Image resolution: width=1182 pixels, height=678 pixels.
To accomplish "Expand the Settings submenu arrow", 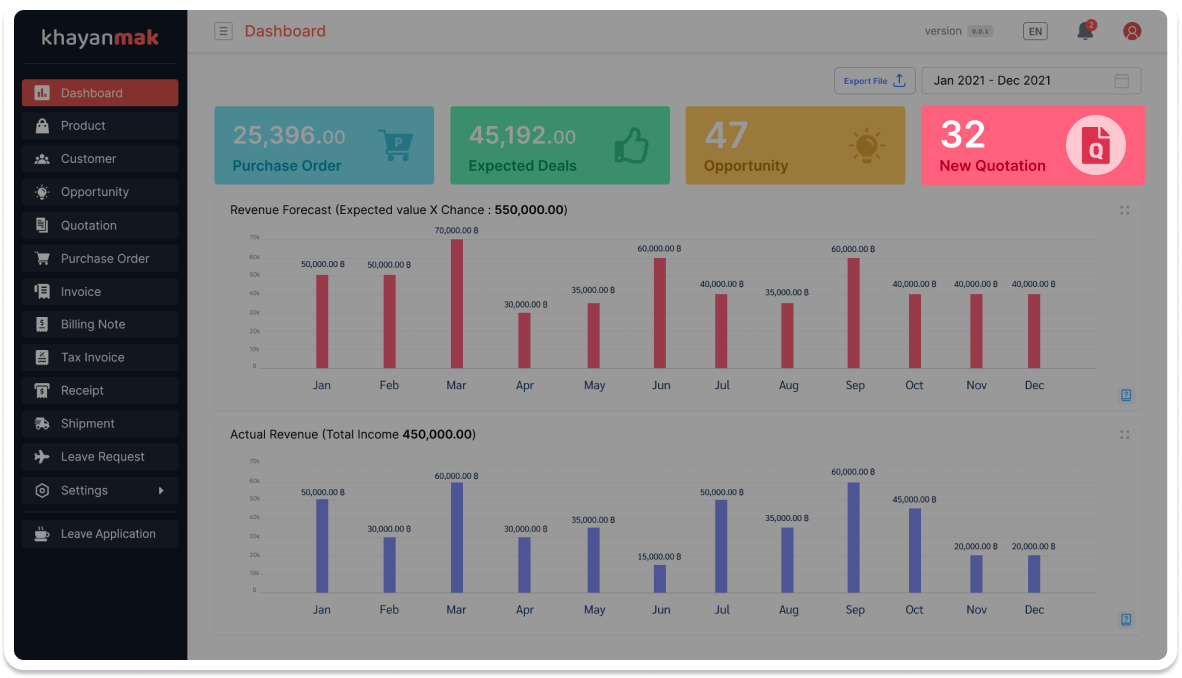I will [x=161, y=490].
